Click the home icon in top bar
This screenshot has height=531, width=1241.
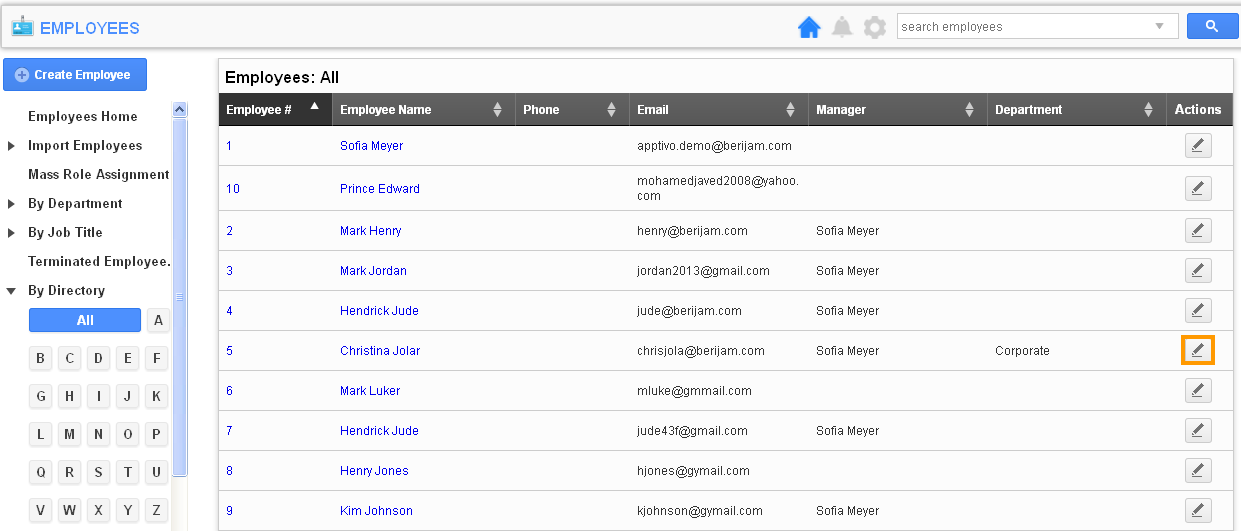point(809,27)
